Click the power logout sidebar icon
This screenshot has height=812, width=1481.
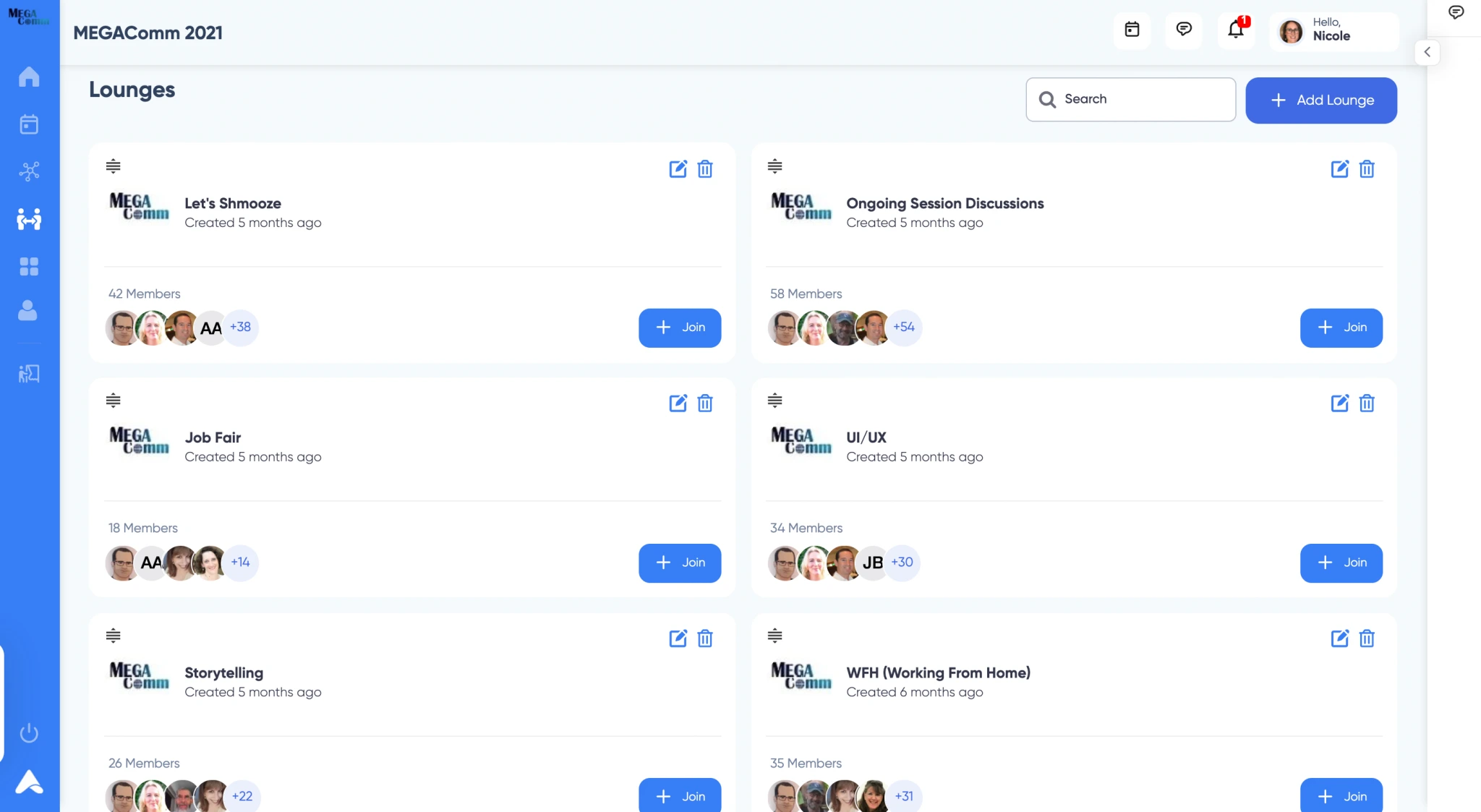[x=29, y=733]
